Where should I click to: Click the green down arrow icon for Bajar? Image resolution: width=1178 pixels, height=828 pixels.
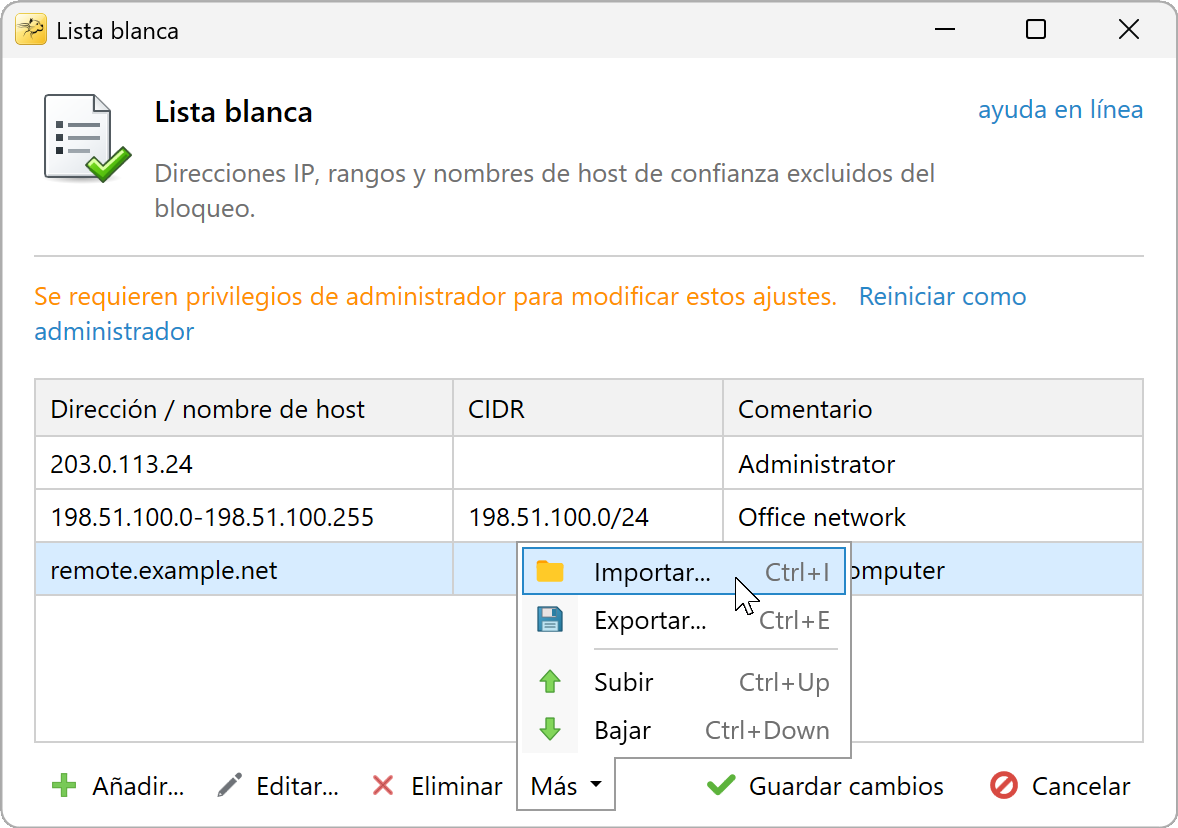[550, 730]
